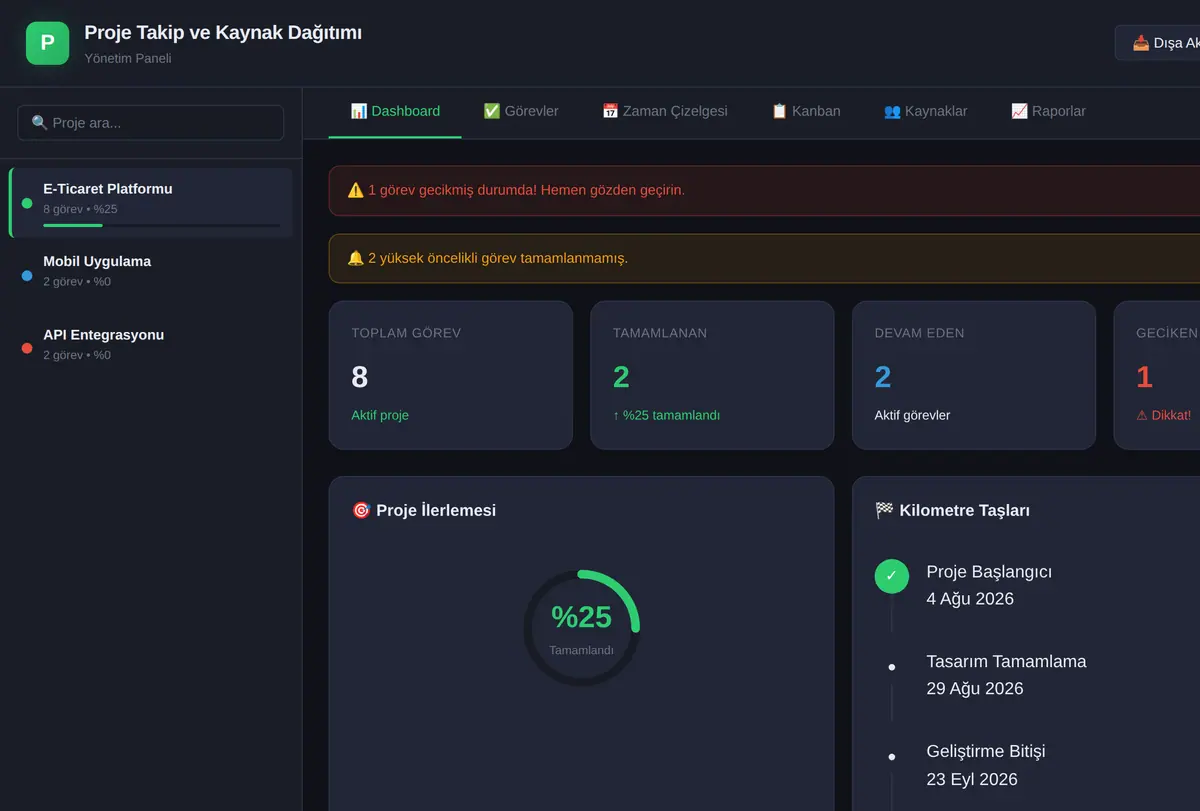Click the Dışa Aktar export button

point(1158,43)
